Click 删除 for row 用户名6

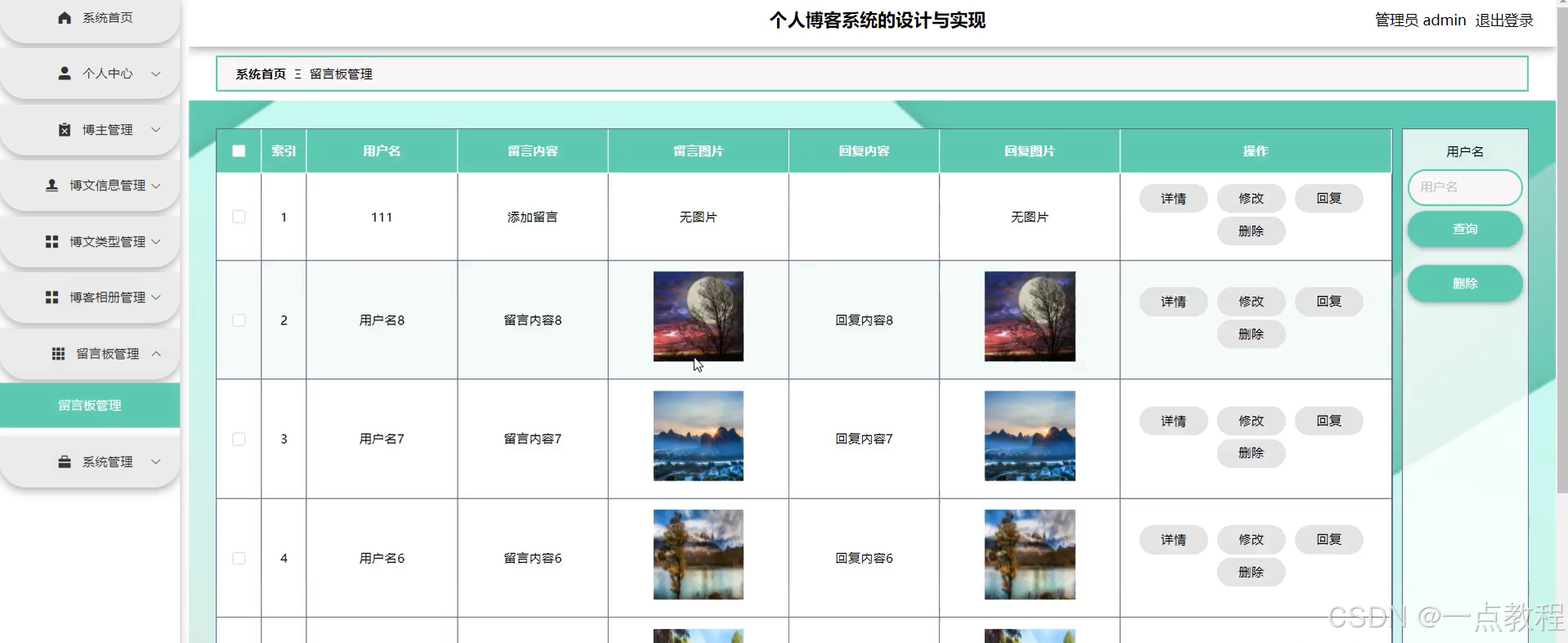coord(1251,572)
